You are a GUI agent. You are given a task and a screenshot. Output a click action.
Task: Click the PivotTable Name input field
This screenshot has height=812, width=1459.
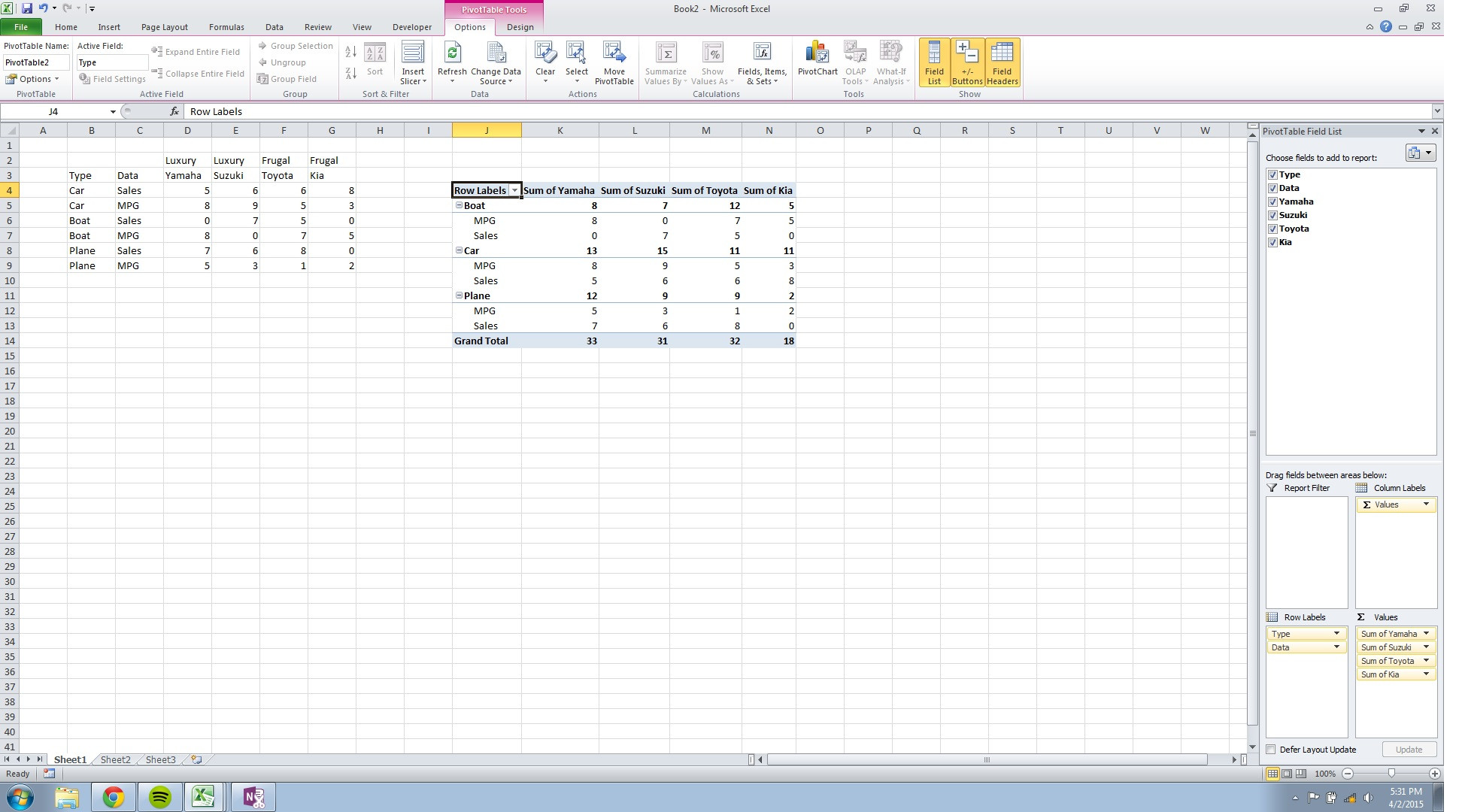(x=36, y=62)
